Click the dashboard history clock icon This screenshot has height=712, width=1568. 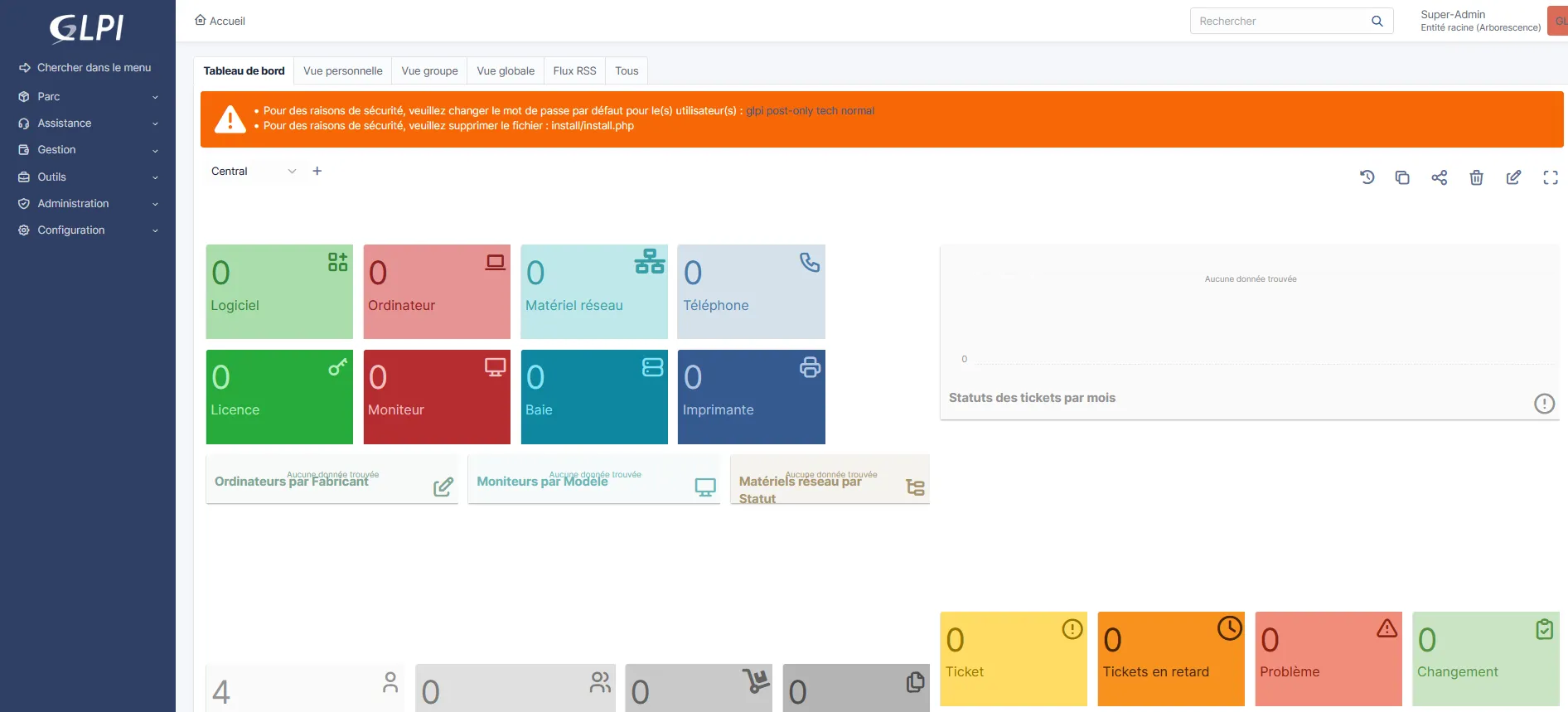point(1367,177)
